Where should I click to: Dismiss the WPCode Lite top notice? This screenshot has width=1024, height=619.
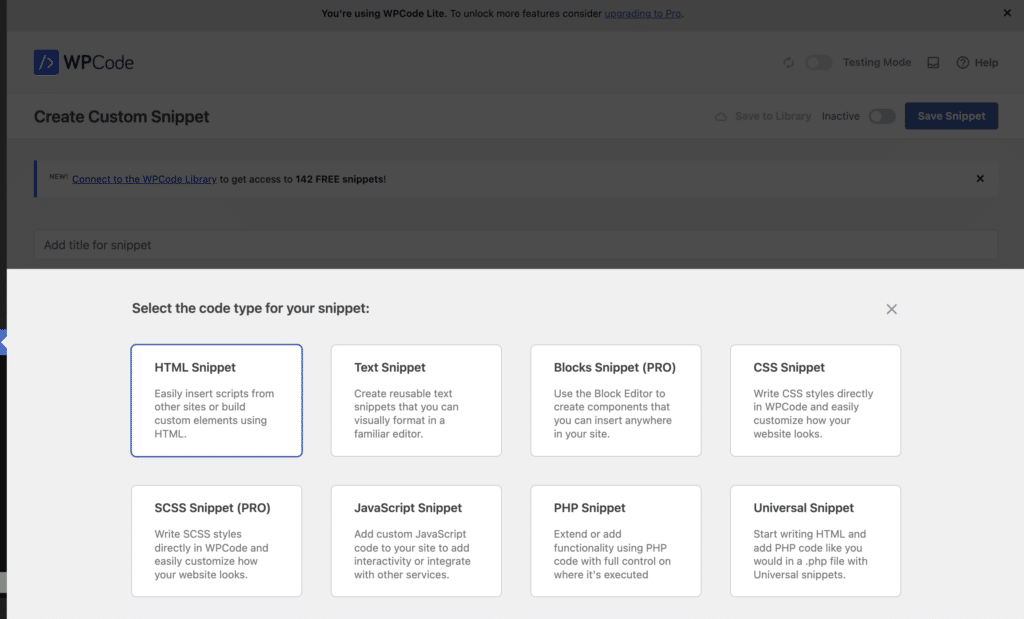point(1007,13)
